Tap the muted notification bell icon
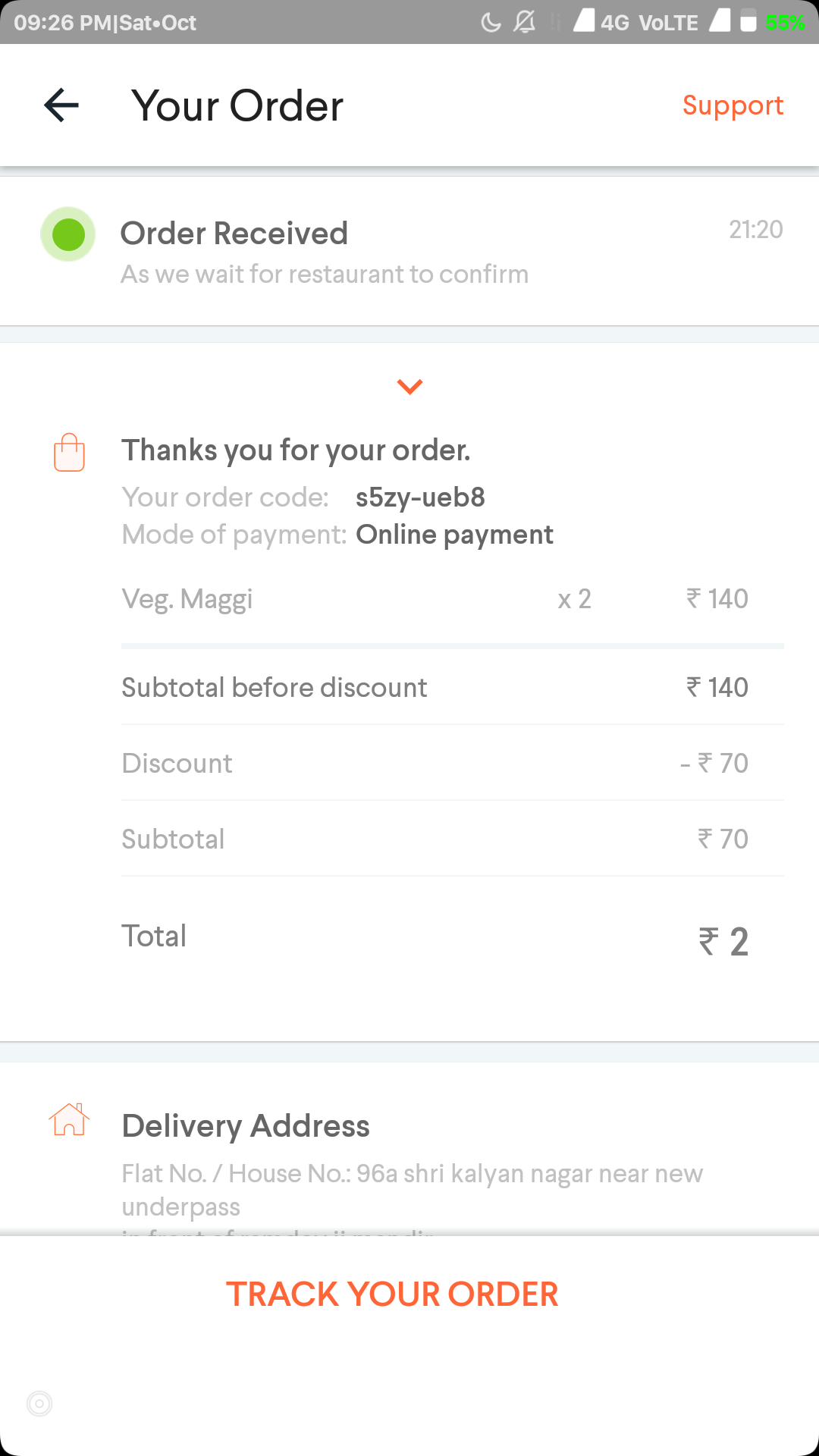 [524, 22]
